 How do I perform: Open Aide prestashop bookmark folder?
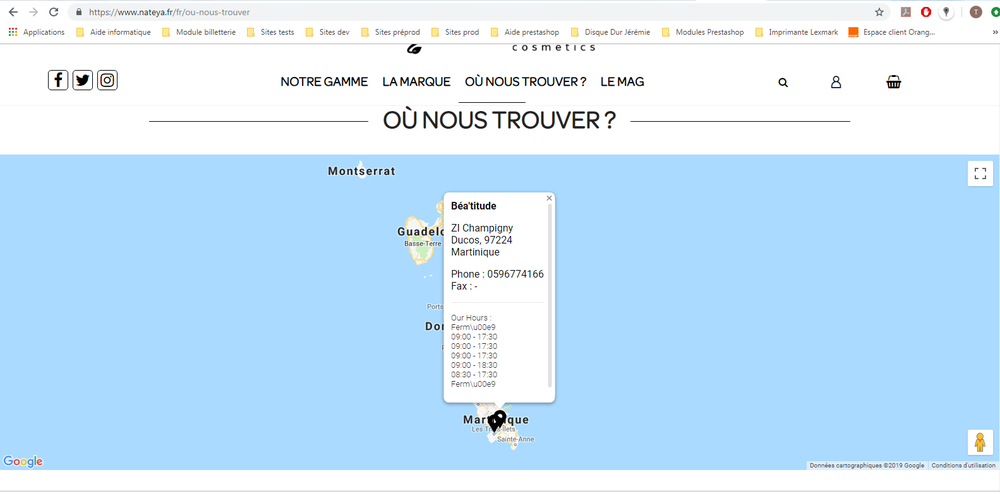click(526, 32)
